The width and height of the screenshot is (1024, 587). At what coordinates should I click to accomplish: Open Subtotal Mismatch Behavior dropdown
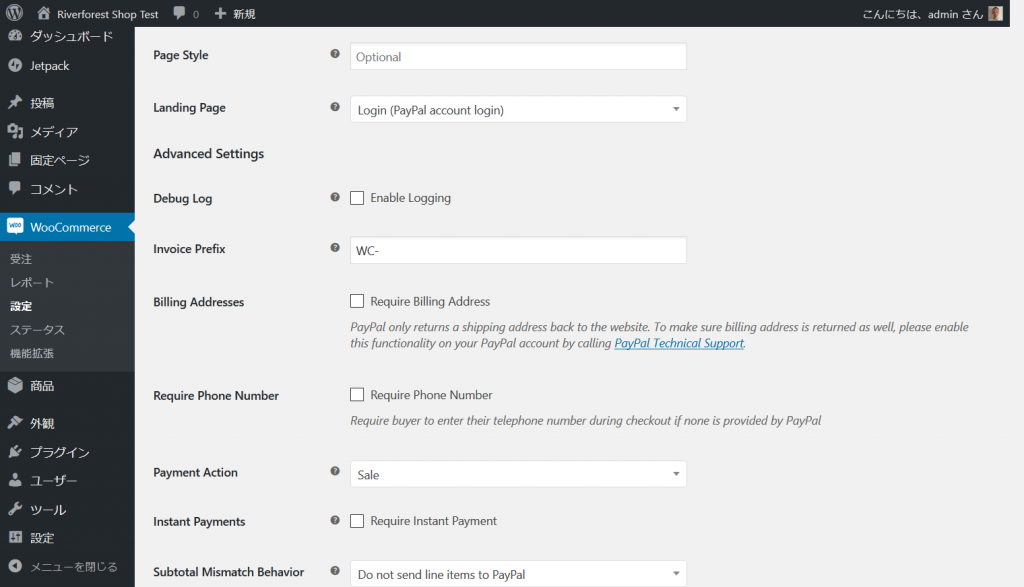coord(518,574)
